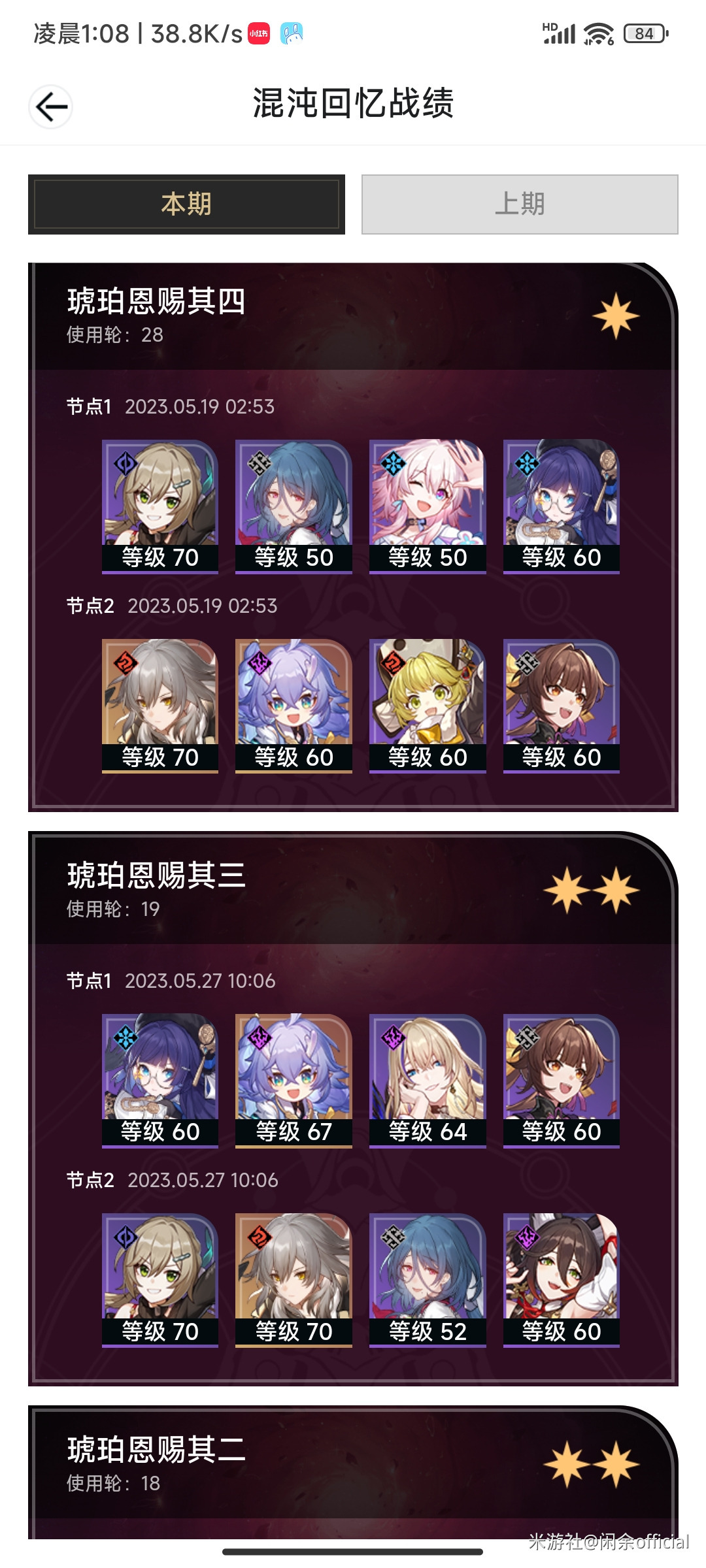This screenshot has width=706, height=1568.
Task: Tap the Xiaohongshu status bar notification icon
Action: click(259, 33)
